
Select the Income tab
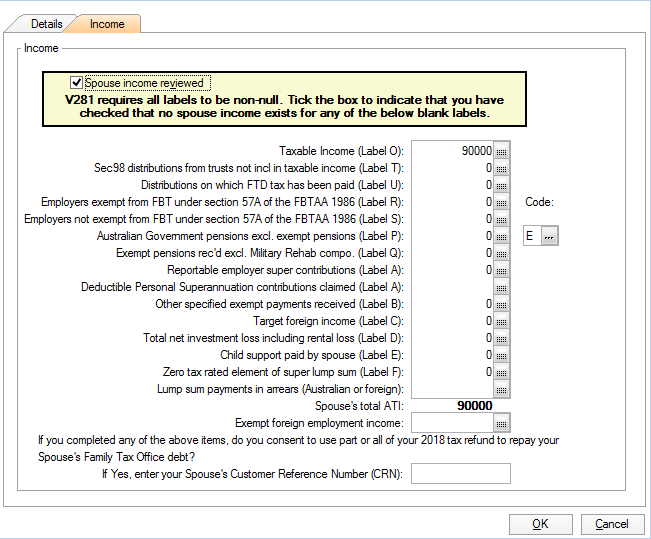click(108, 23)
